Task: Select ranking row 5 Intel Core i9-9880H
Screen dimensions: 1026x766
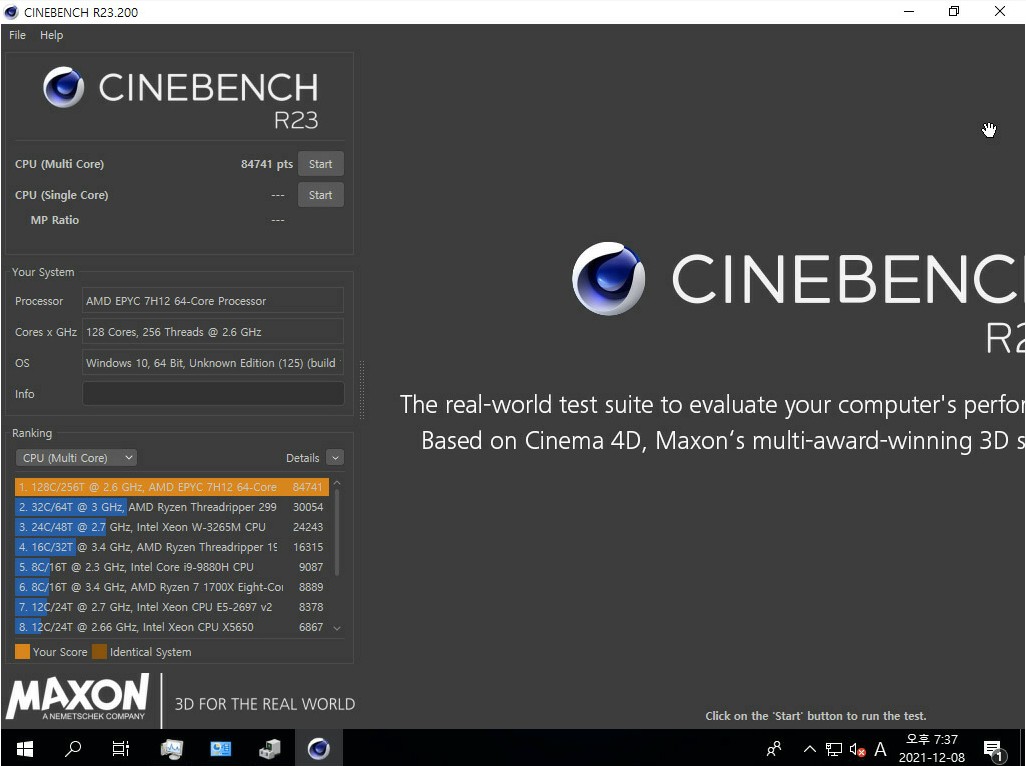Action: pos(171,566)
